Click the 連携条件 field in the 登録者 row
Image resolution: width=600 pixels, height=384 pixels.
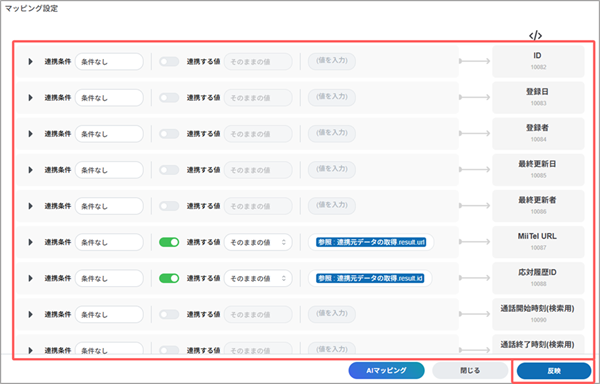[109, 134]
